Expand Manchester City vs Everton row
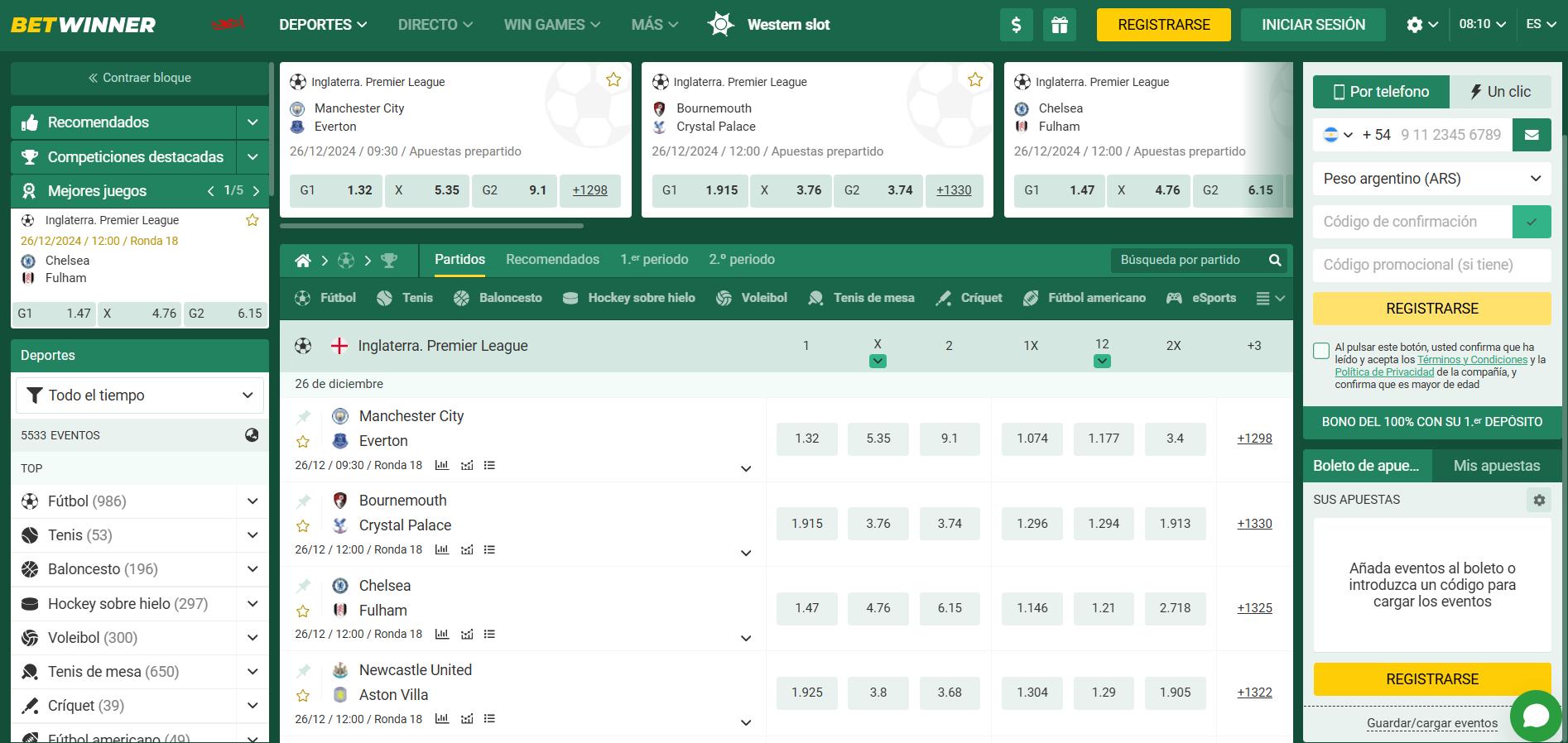Viewport: 1568px width, 743px height. [746, 469]
